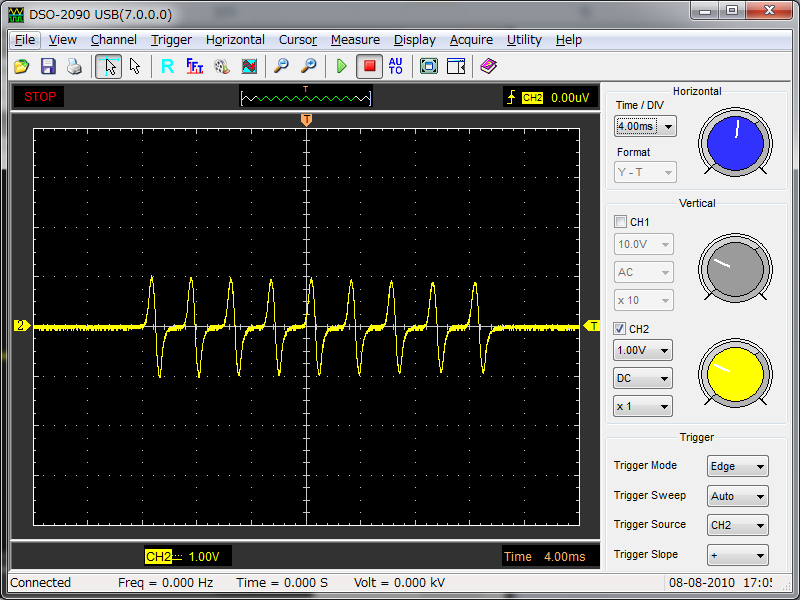The width and height of the screenshot is (800, 600).
Task: Click the Freq = 0.000 Hz status entry
Action: (165, 583)
